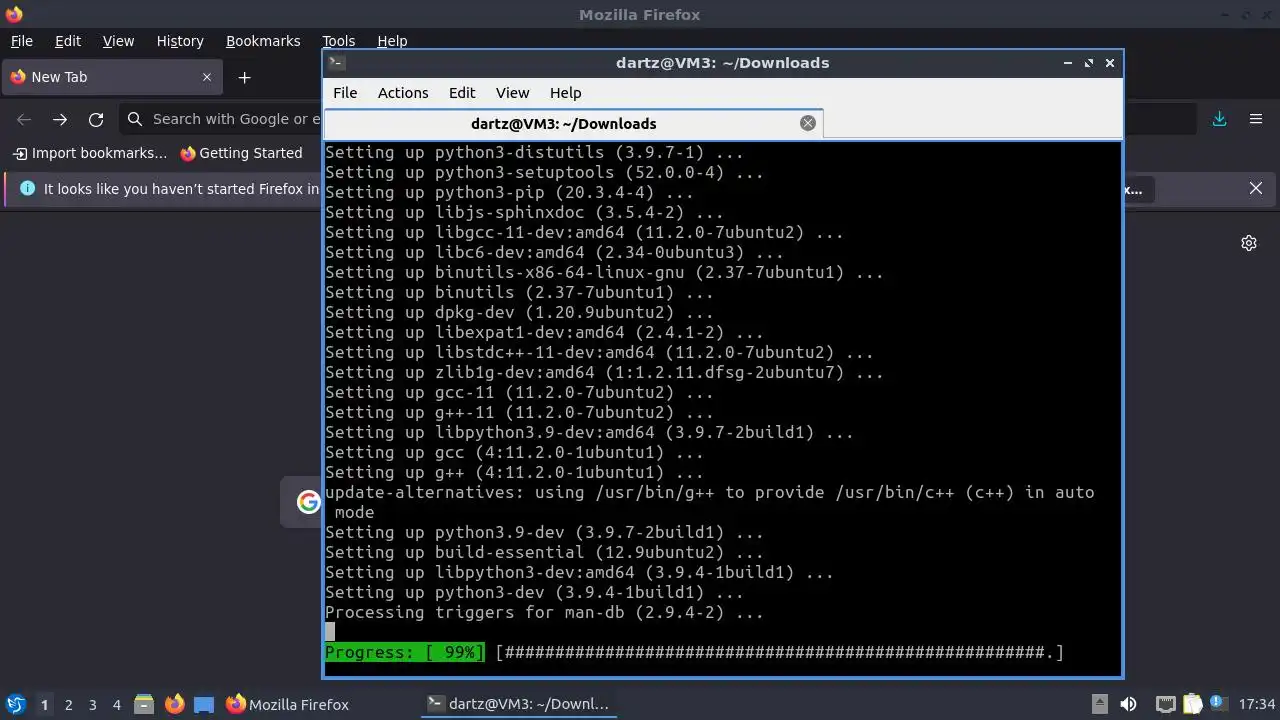
Task: Click the 'update-alternatives: using /usr/bin/g++' line
Action: [x=709, y=492]
